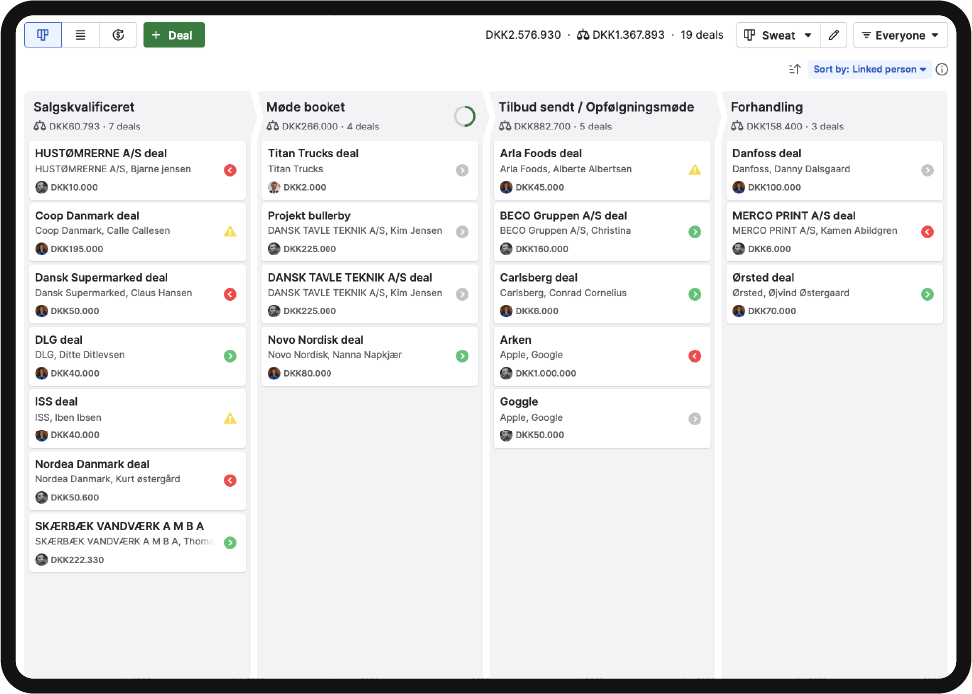972x694 pixels.
Task: Click grey arrow on DANSK TAVLE TEKNIK deal
Action: (462, 294)
